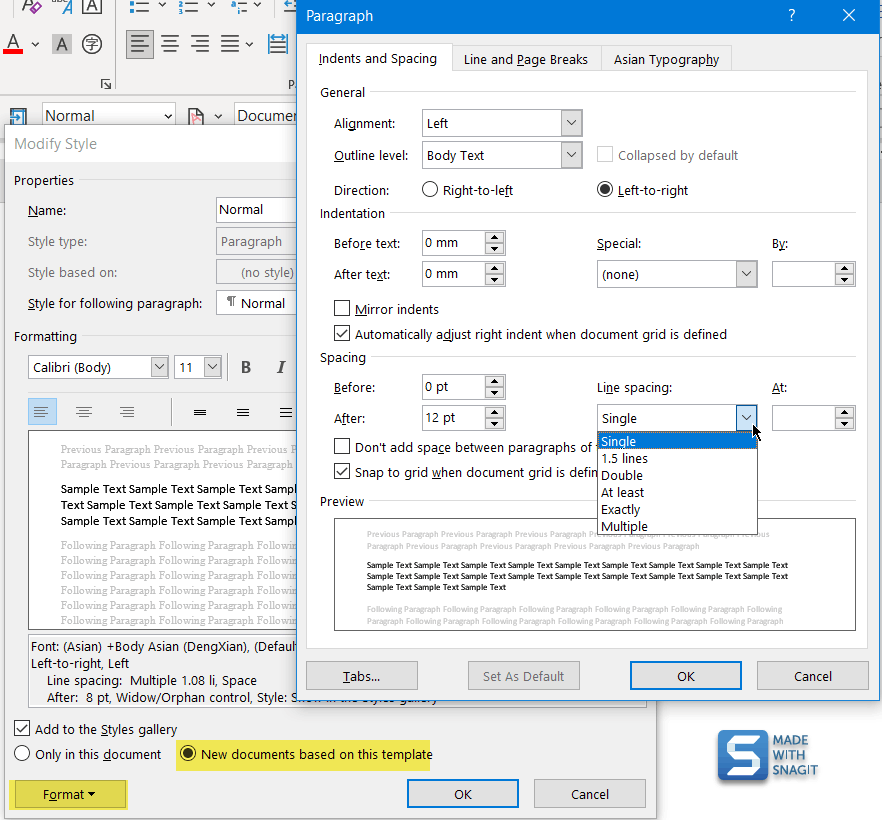
Task: Apply Character Shading from the ribbon
Action: tap(62, 44)
